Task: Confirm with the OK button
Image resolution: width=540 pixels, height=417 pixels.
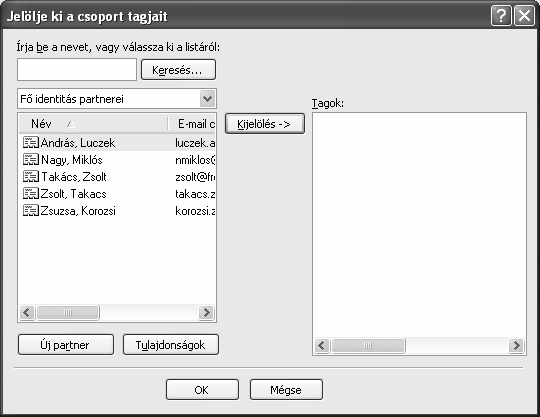Action: pos(202,390)
